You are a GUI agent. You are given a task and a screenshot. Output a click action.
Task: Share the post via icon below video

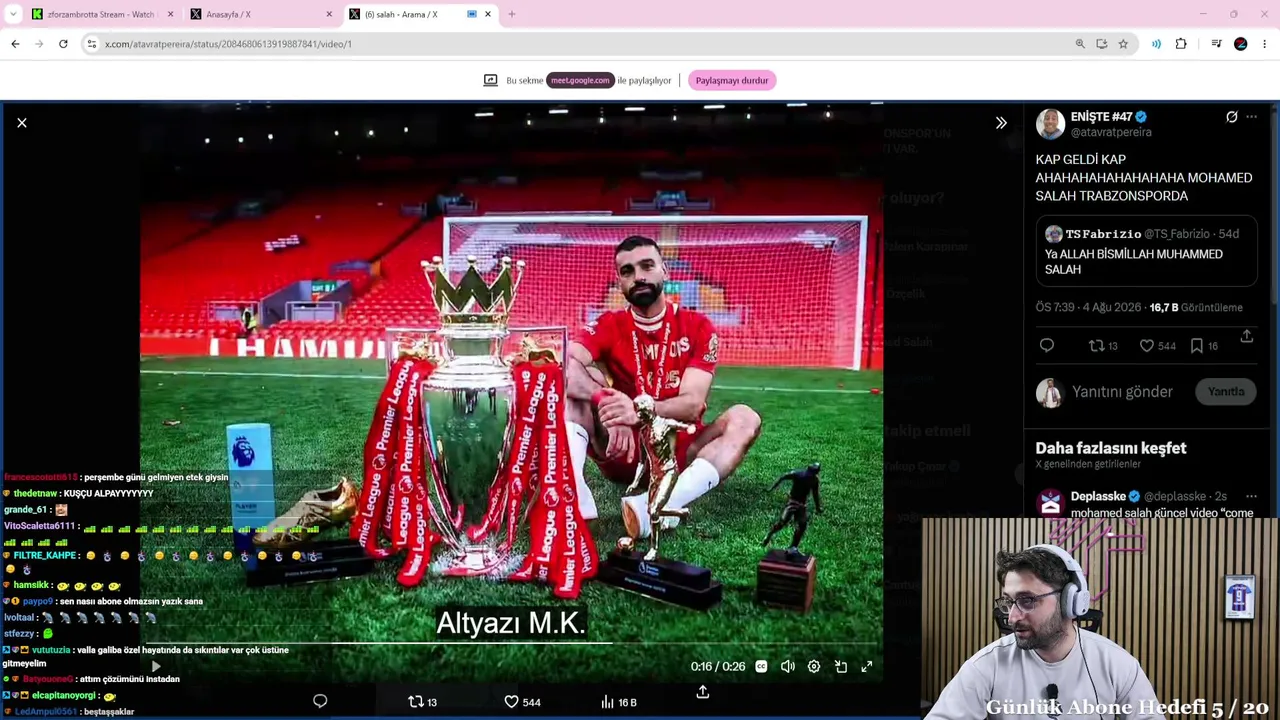pyautogui.click(x=703, y=692)
